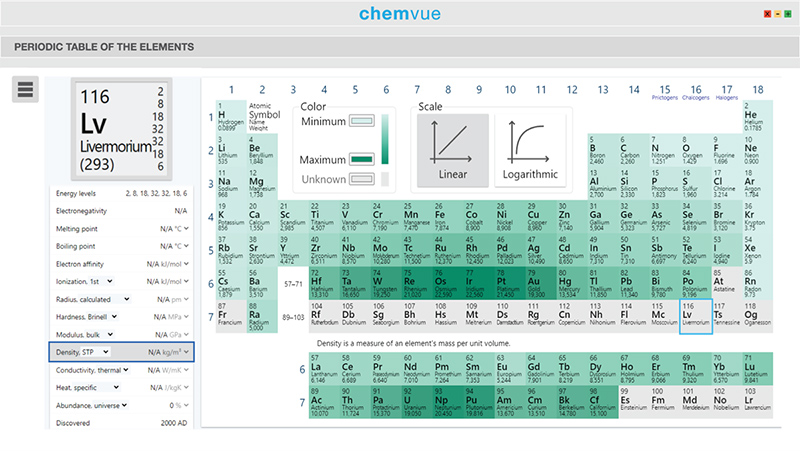Select the Electronegativity property row
The height and width of the screenshot is (451, 800).
pyautogui.click(x=121, y=211)
